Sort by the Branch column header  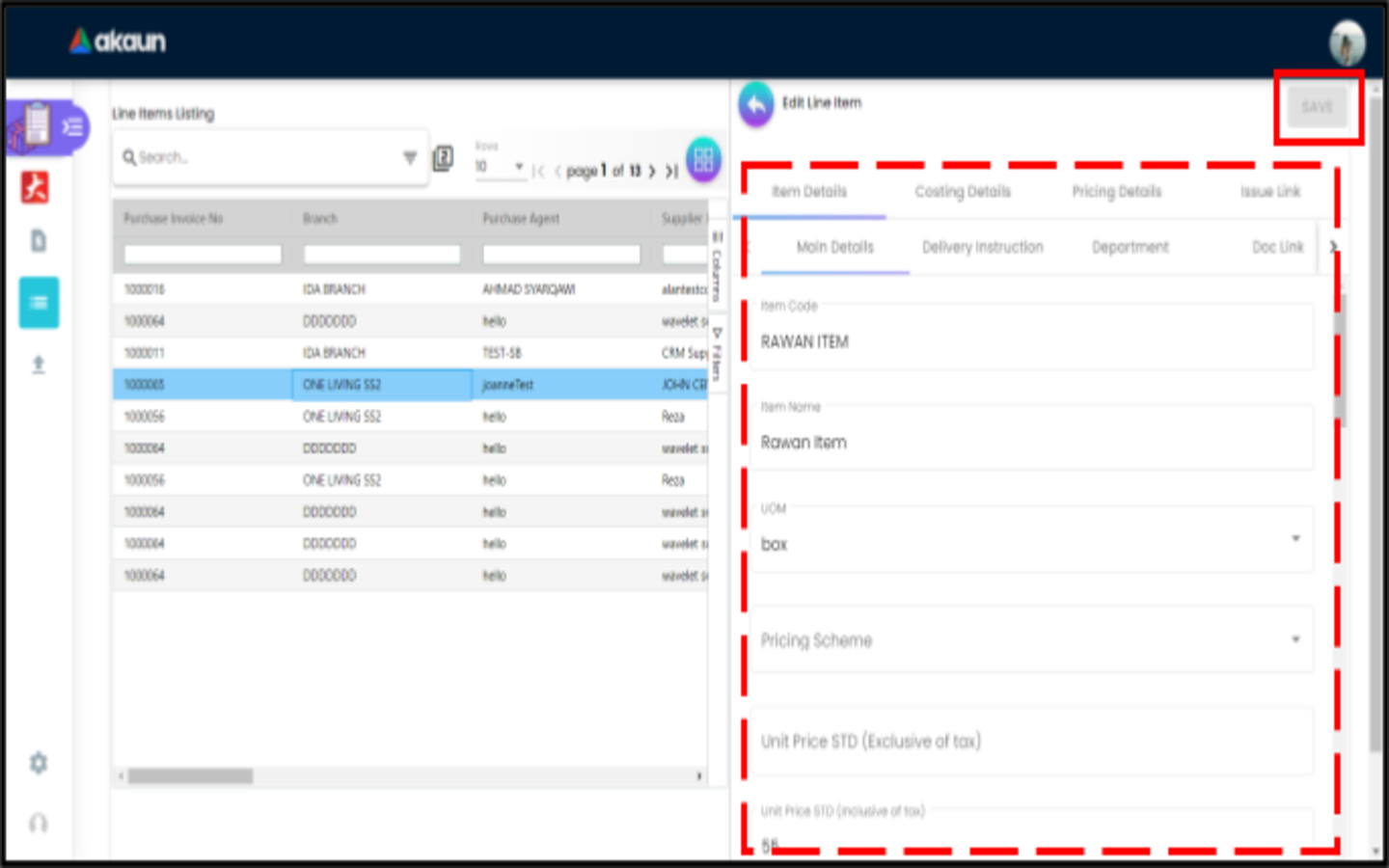(320, 219)
